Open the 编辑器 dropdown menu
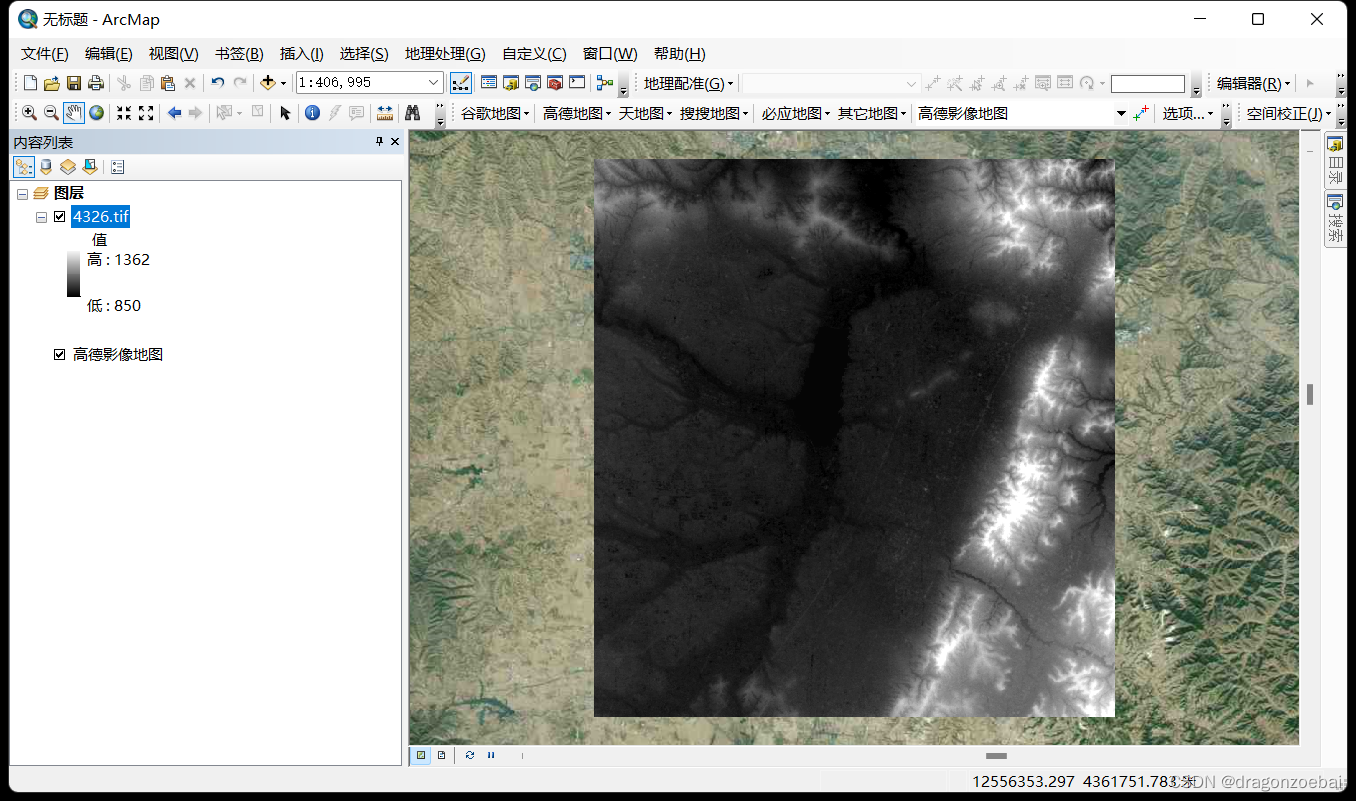Viewport: 1356px width, 801px height. click(x=1253, y=83)
